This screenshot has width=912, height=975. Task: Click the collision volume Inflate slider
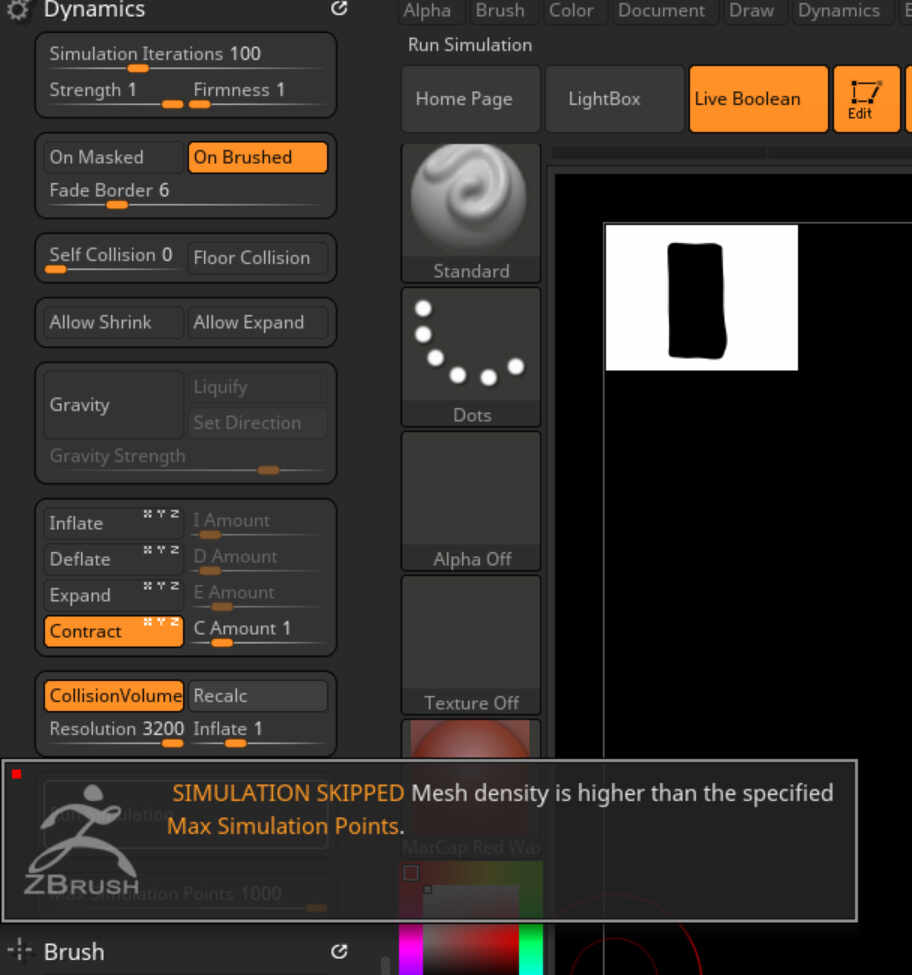pos(258,732)
